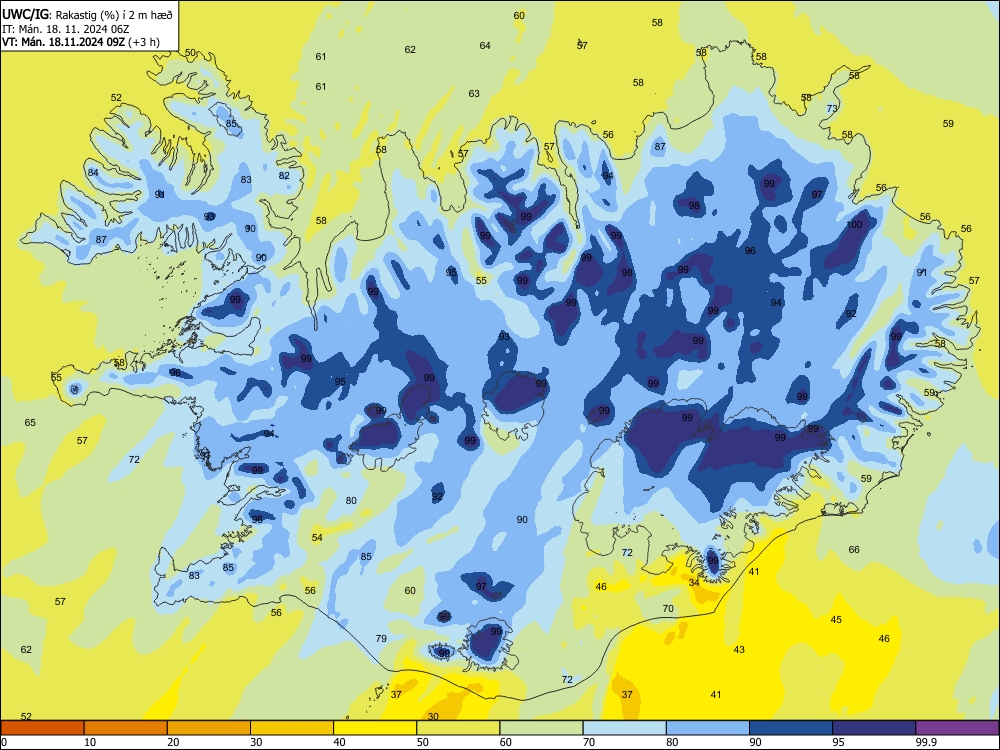Click the 0–10 dark orange legend swatch

pos(42,728)
